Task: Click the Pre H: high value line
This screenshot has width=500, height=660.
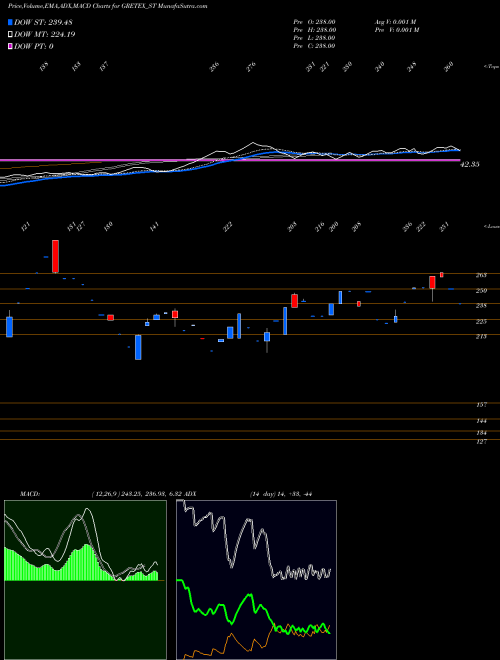Action: [x=314, y=30]
